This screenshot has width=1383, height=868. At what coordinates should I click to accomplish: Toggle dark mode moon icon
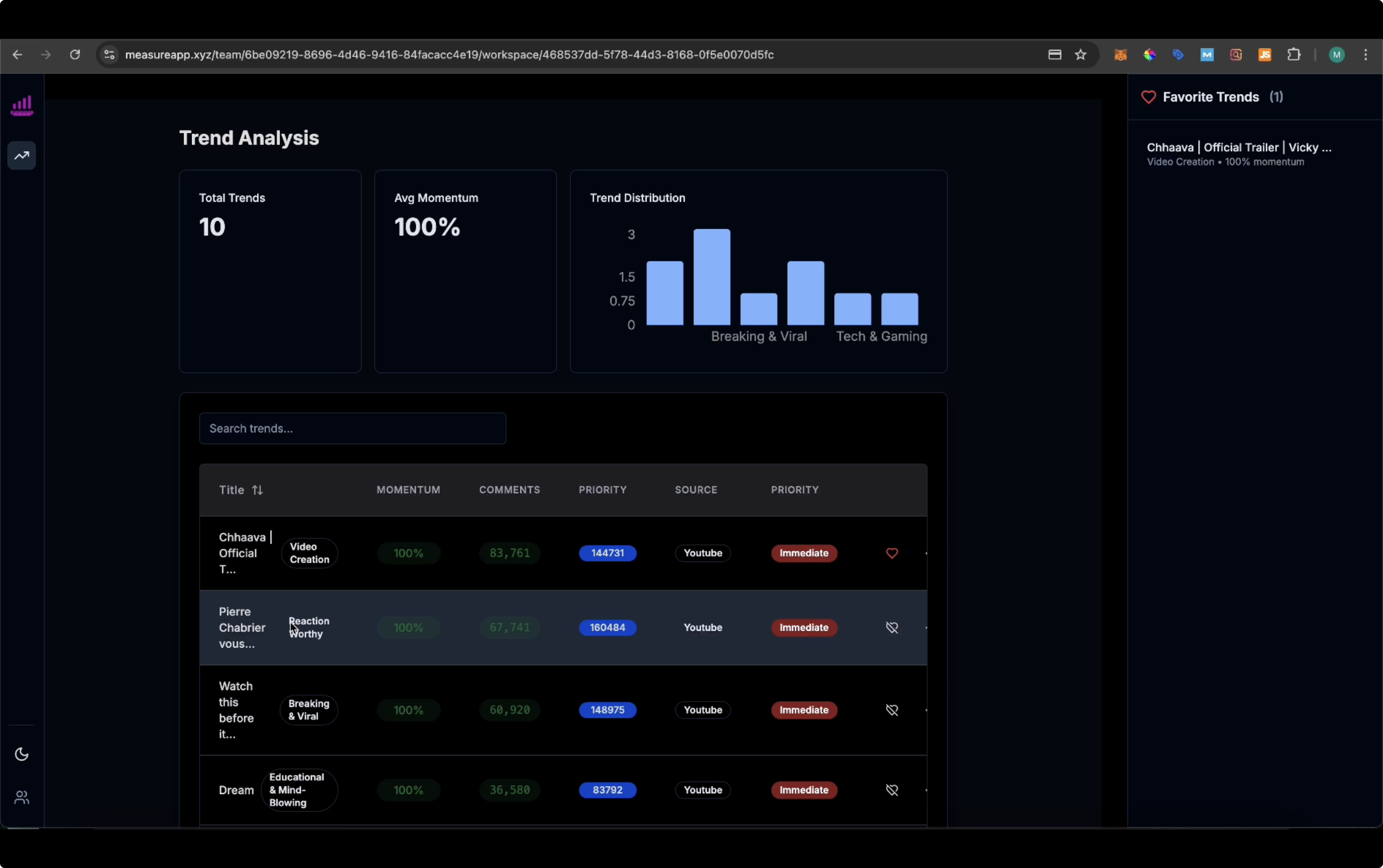(22, 754)
